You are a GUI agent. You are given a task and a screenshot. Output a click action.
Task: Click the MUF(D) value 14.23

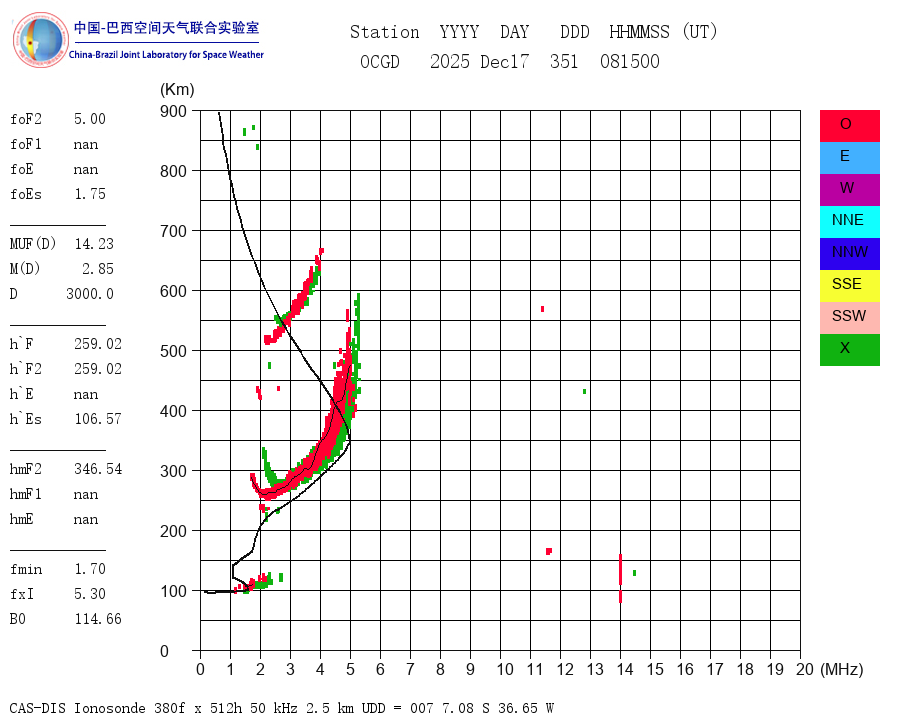94,244
